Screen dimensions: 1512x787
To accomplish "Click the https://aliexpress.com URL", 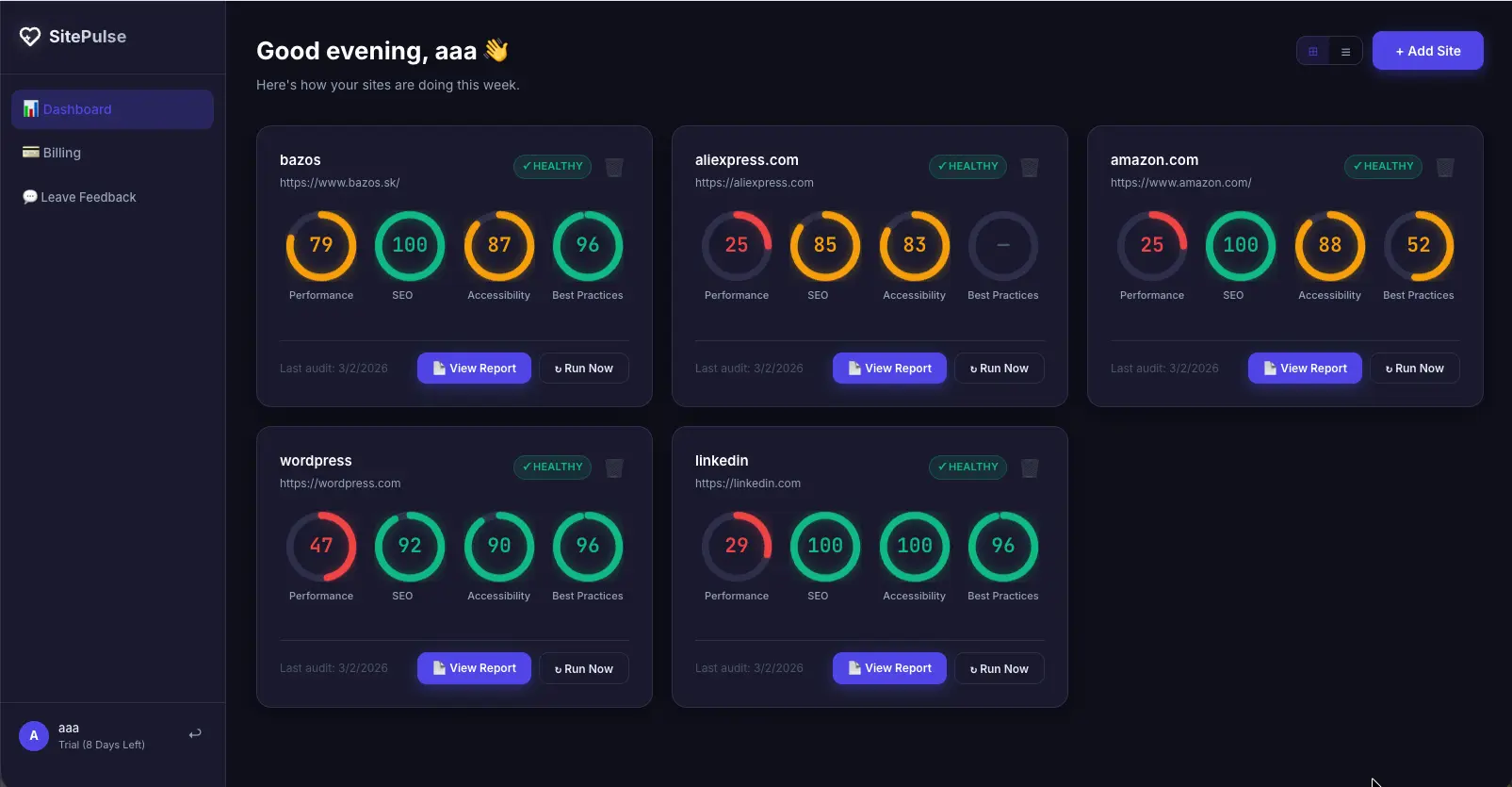I will (754, 183).
